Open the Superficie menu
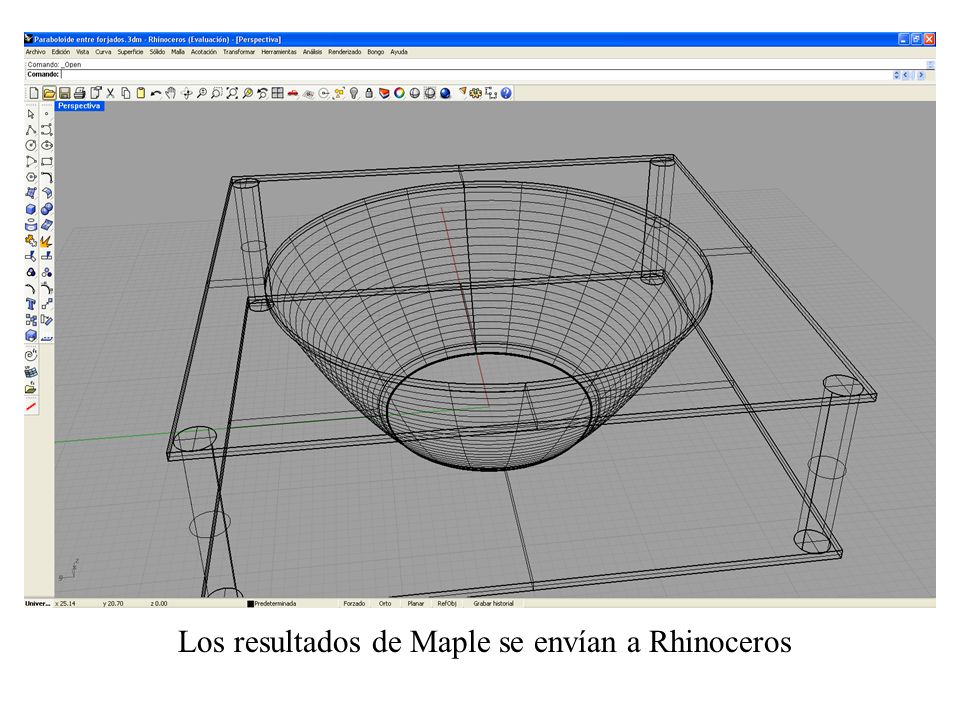Image resolution: width=960 pixels, height=720 pixels. [130, 52]
